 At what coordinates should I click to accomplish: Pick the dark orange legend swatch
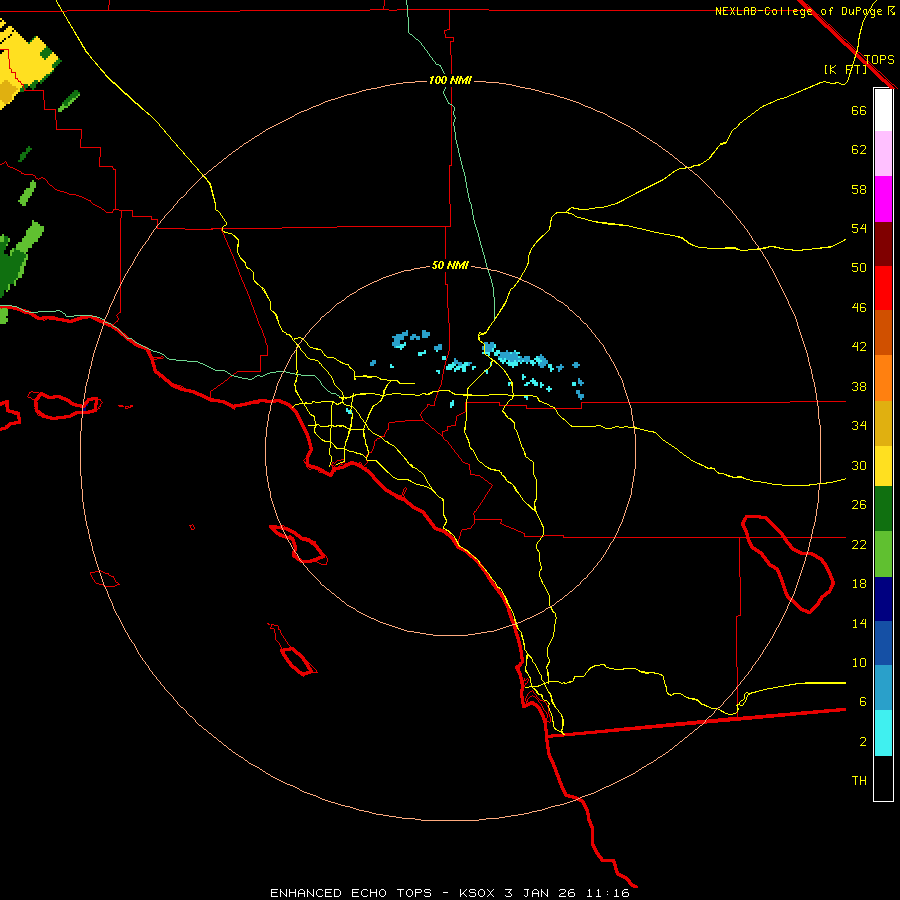pyautogui.click(x=883, y=332)
